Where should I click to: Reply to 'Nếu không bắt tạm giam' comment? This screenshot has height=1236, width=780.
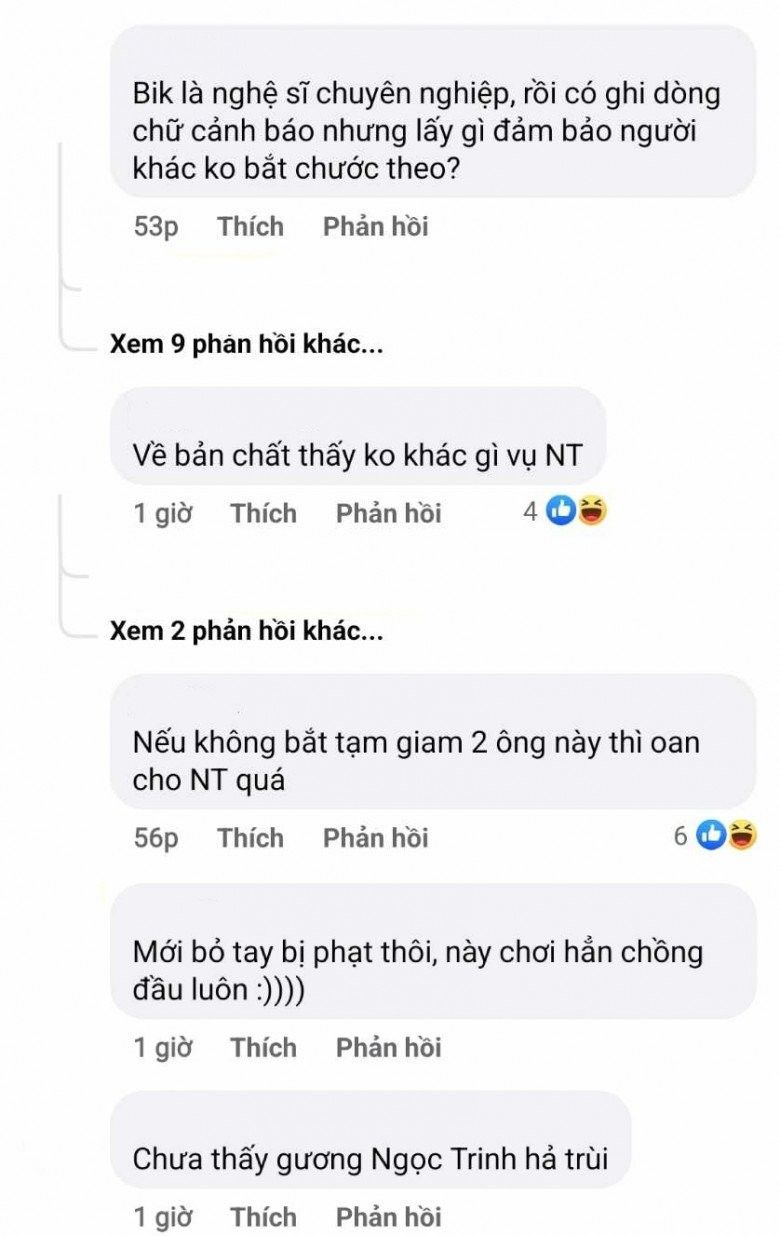click(376, 838)
